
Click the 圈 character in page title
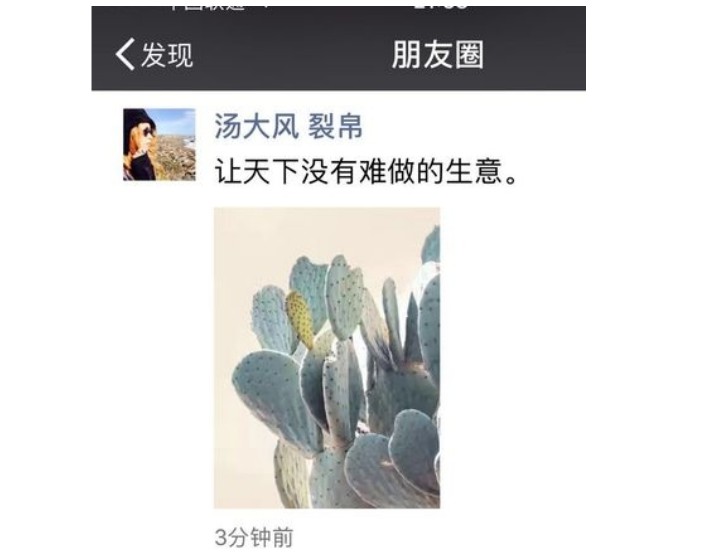(469, 55)
